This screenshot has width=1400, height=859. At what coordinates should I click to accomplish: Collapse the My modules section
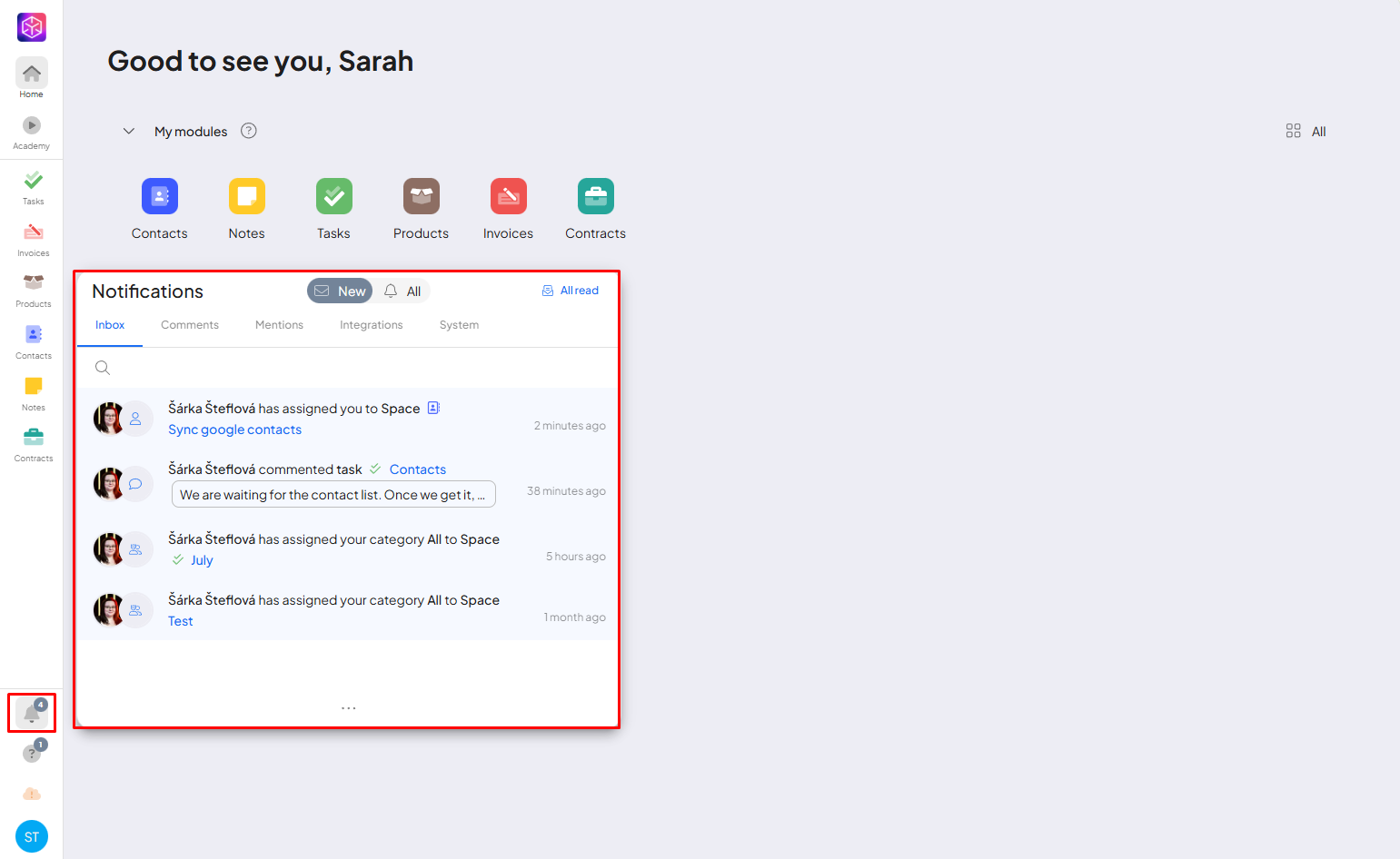pyautogui.click(x=129, y=132)
